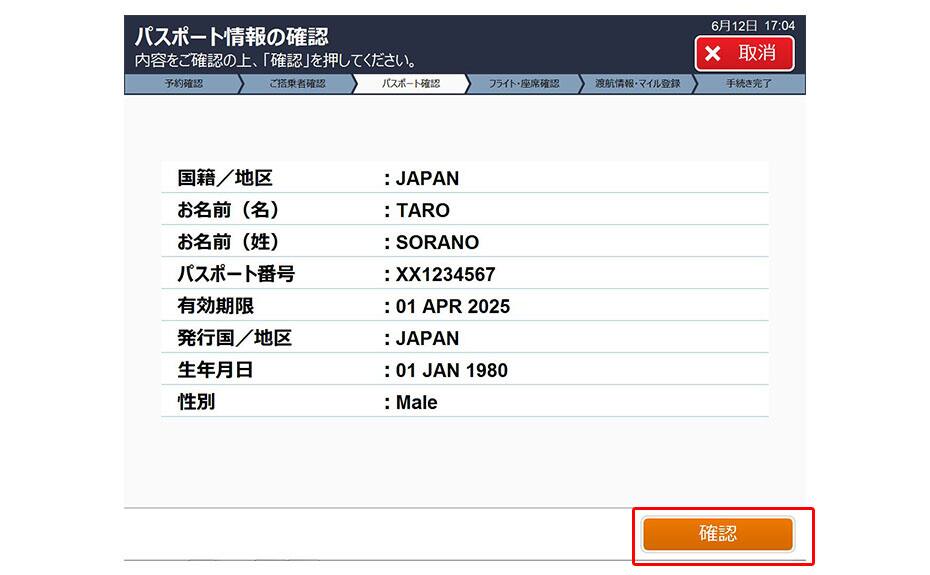Click the instruction text below the title
This screenshot has width=930, height=575.
pyautogui.click(x=276, y=61)
